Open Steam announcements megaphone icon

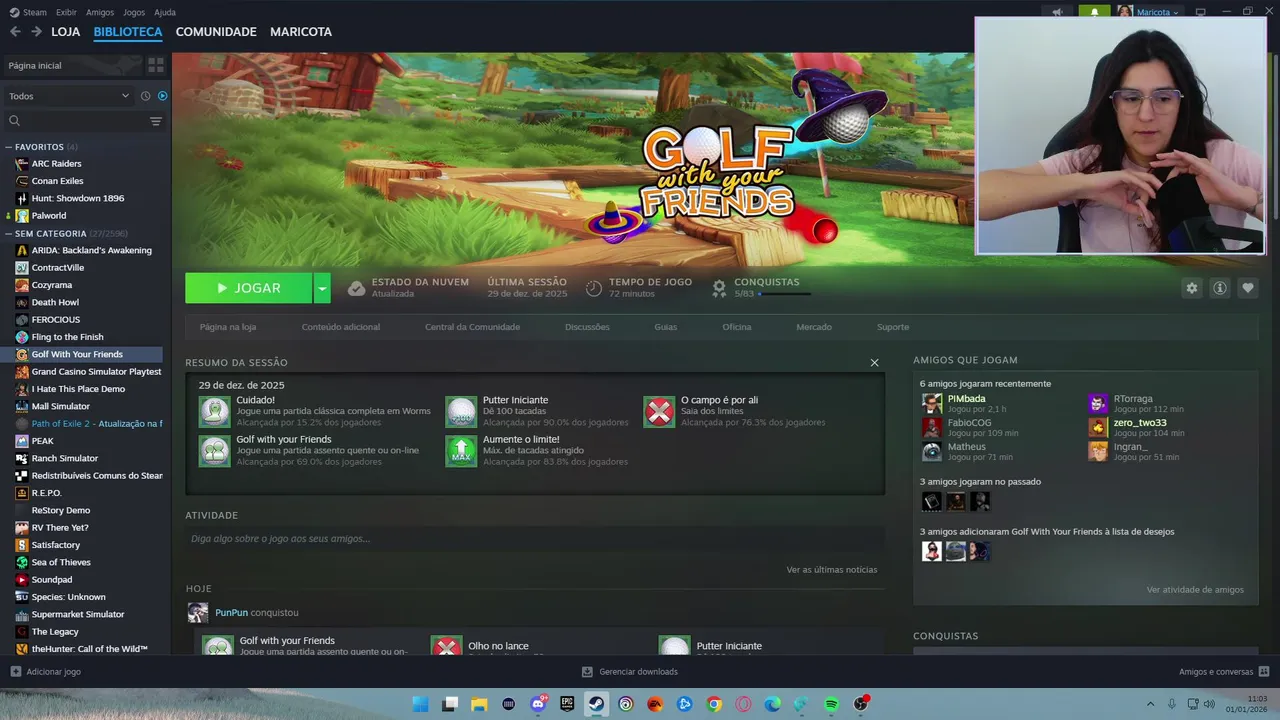click(1057, 12)
